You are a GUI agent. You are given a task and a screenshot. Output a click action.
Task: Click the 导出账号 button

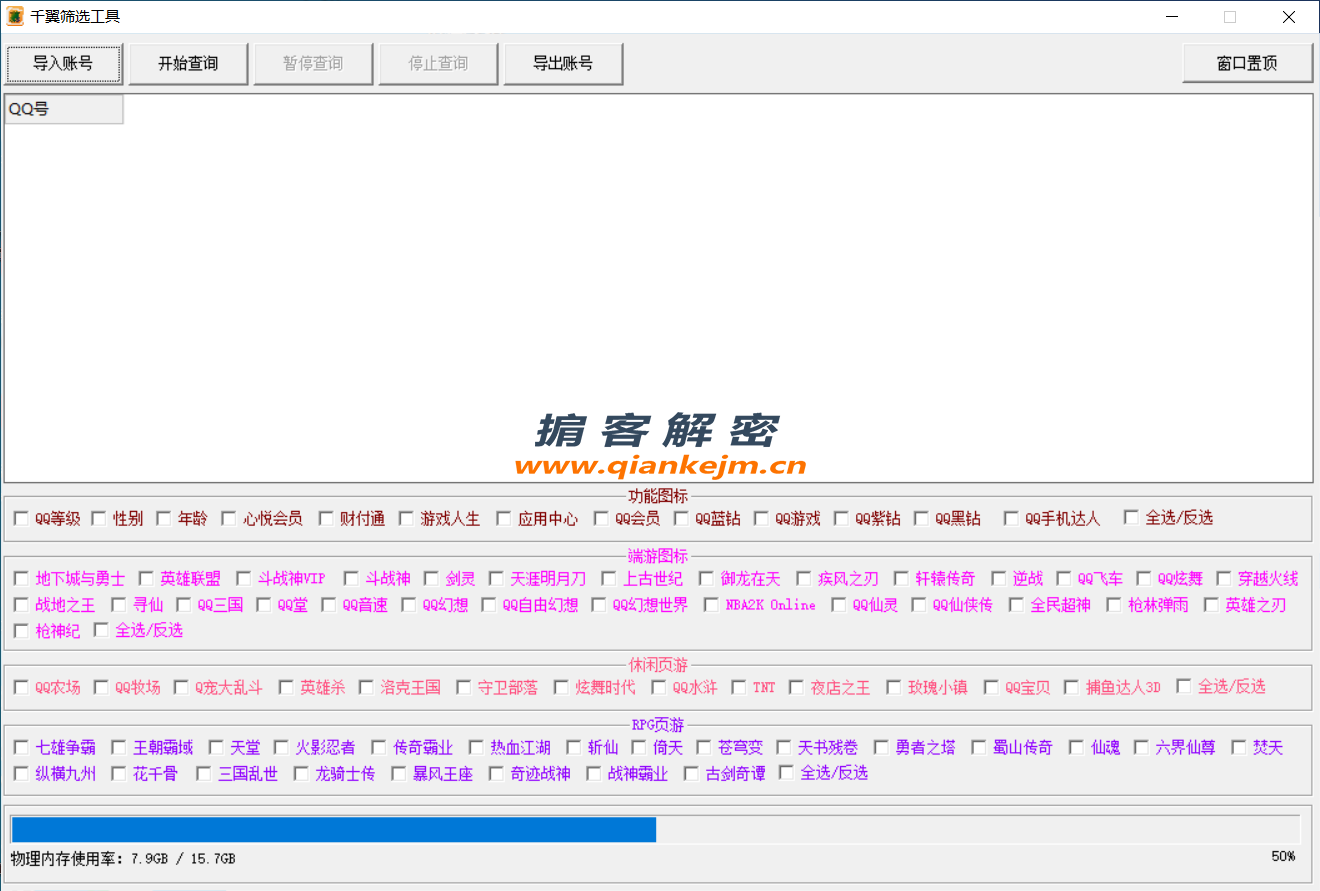[x=563, y=63]
